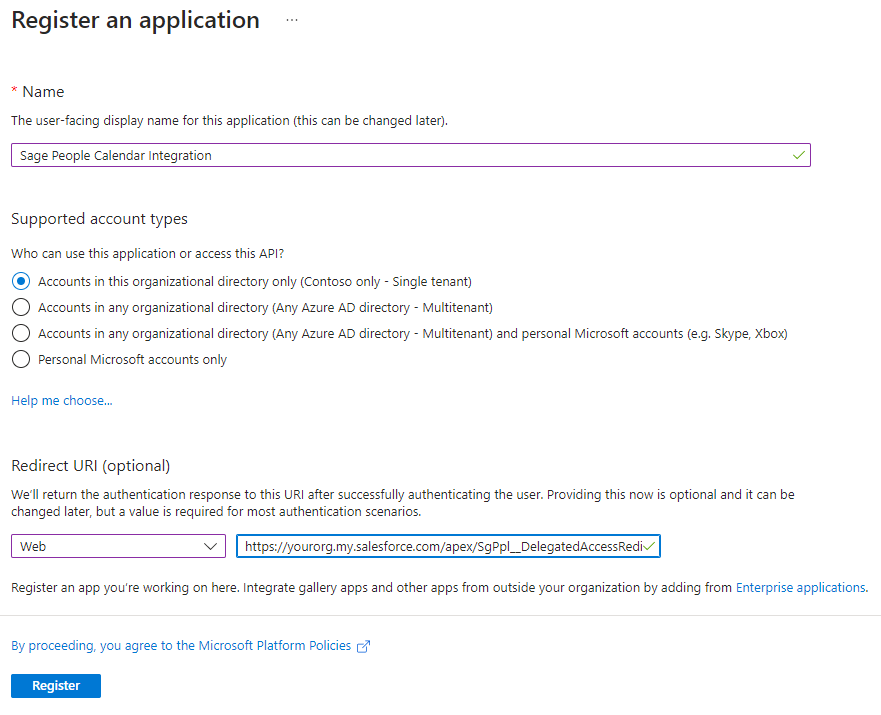Click the Register an application page heading
Screen dimensions: 881x715
(x=135, y=20)
